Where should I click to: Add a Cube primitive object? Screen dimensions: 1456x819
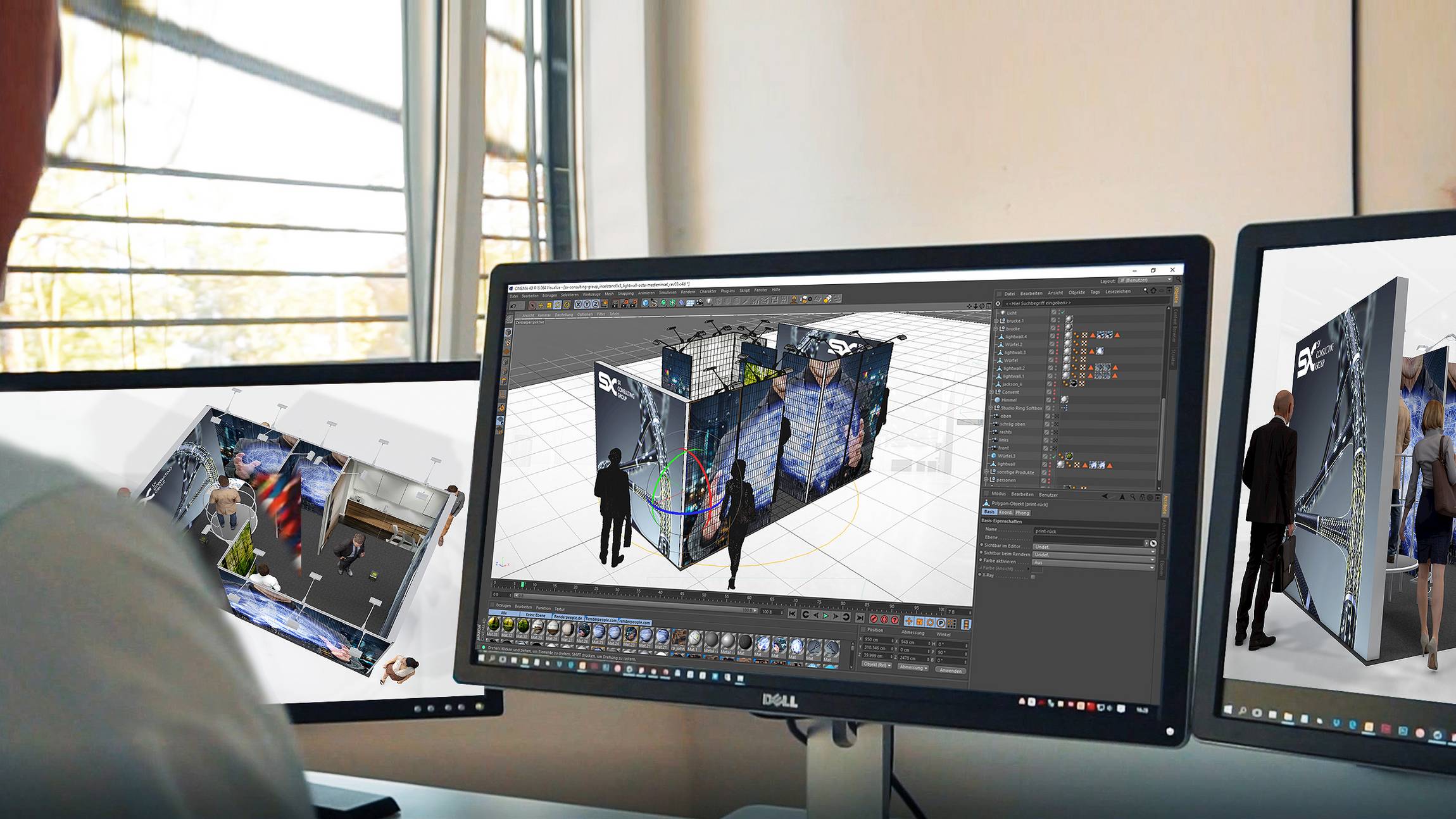click(x=645, y=303)
